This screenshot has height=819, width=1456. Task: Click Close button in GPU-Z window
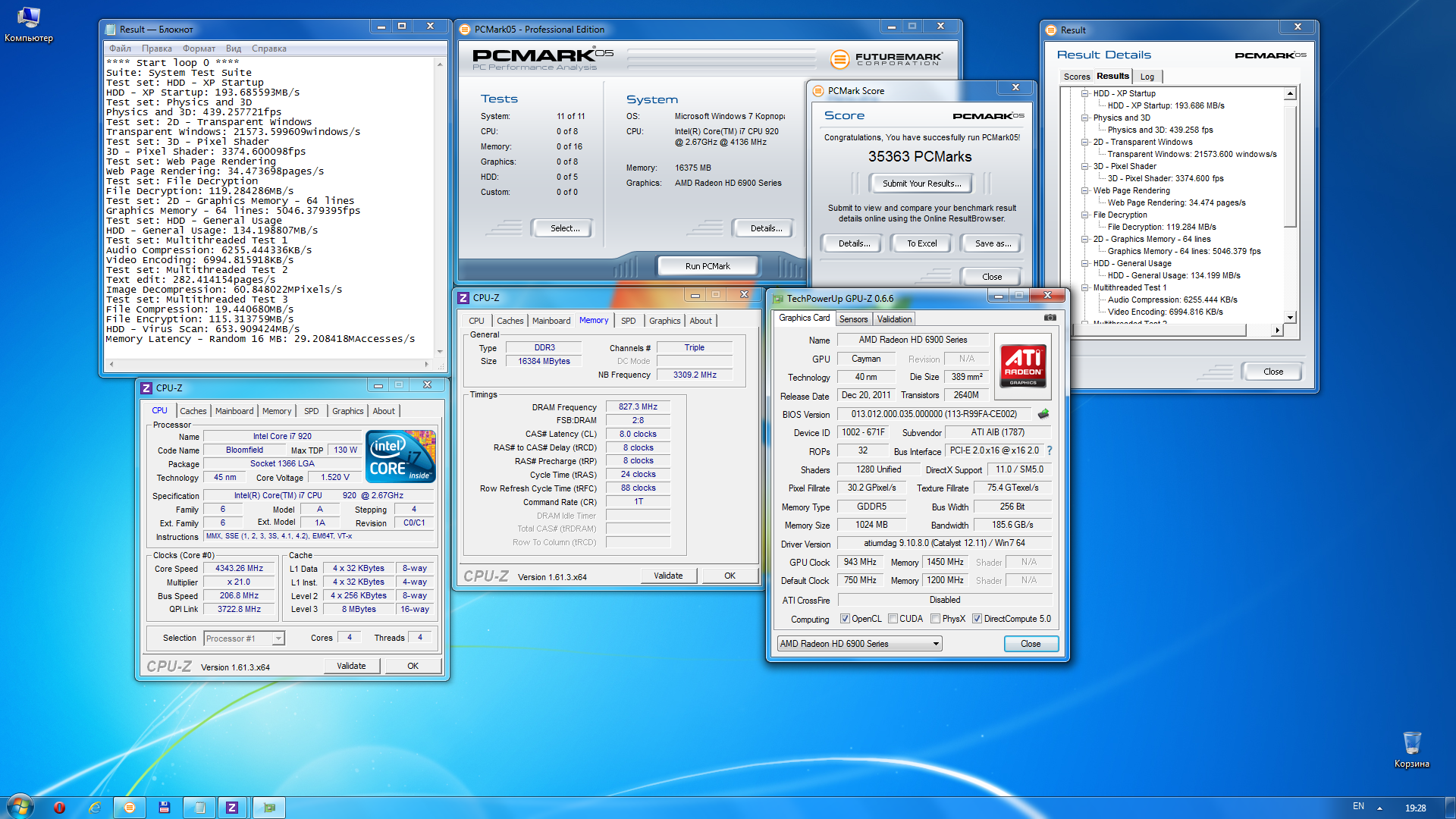1031,644
